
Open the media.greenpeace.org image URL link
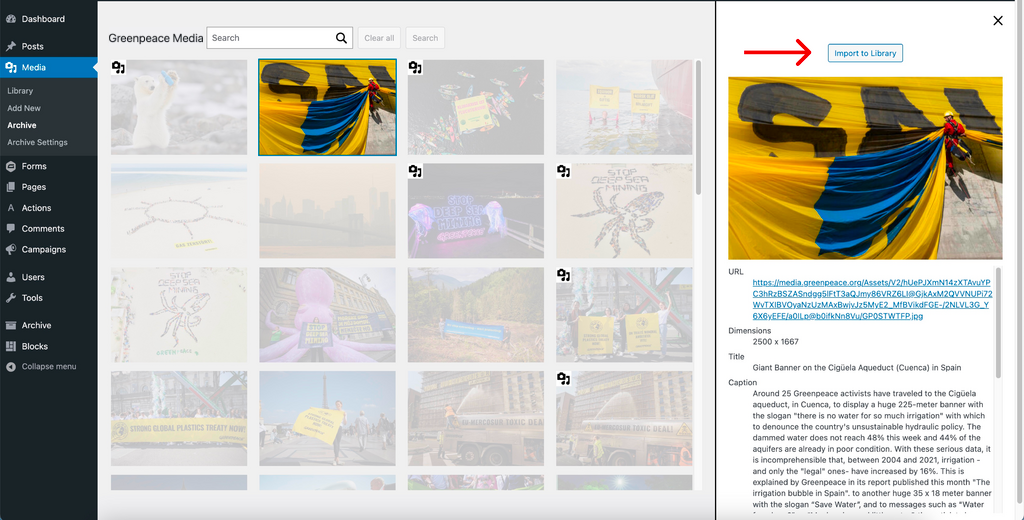click(871, 299)
